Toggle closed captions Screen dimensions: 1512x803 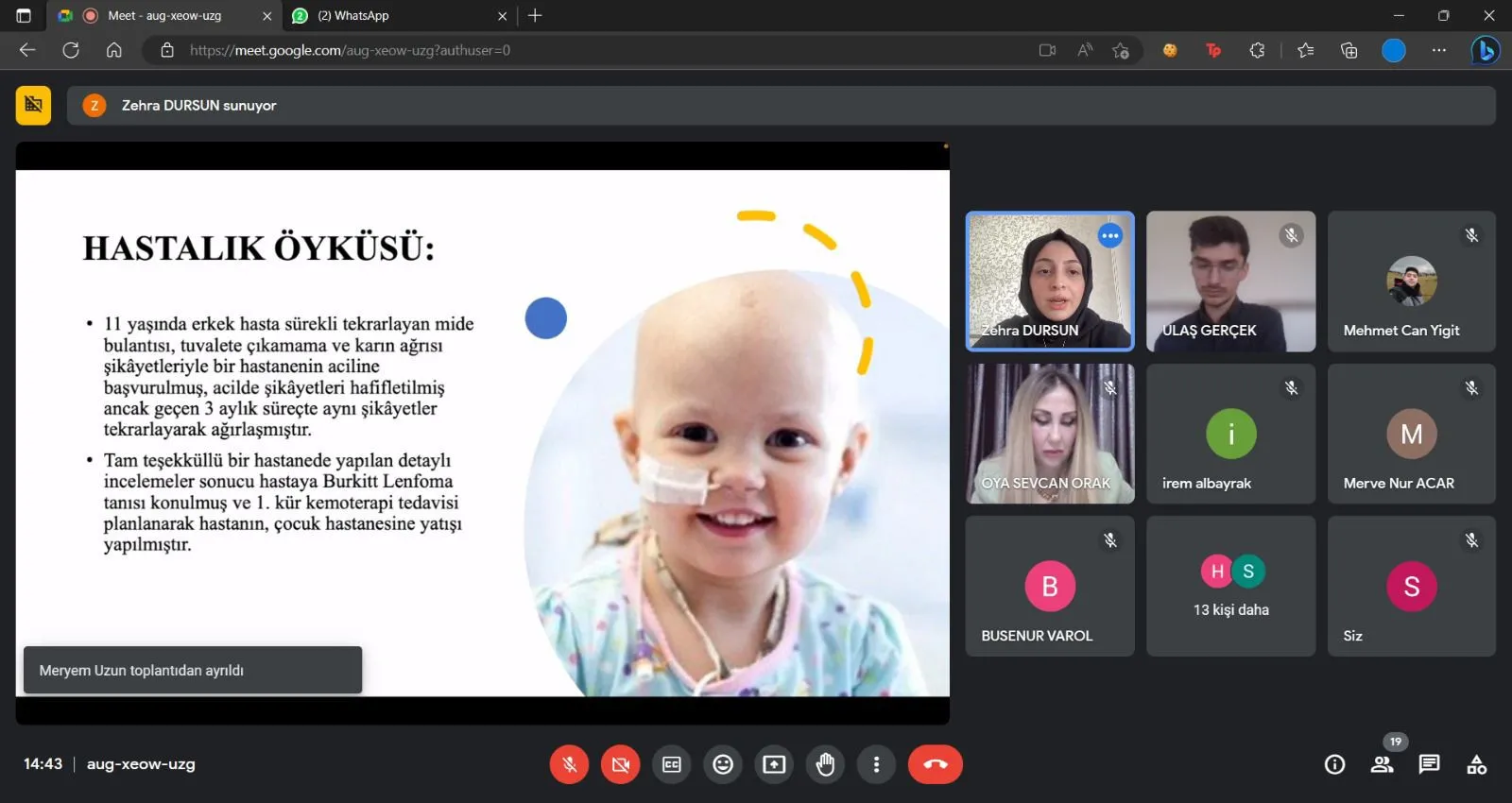[672, 764]
